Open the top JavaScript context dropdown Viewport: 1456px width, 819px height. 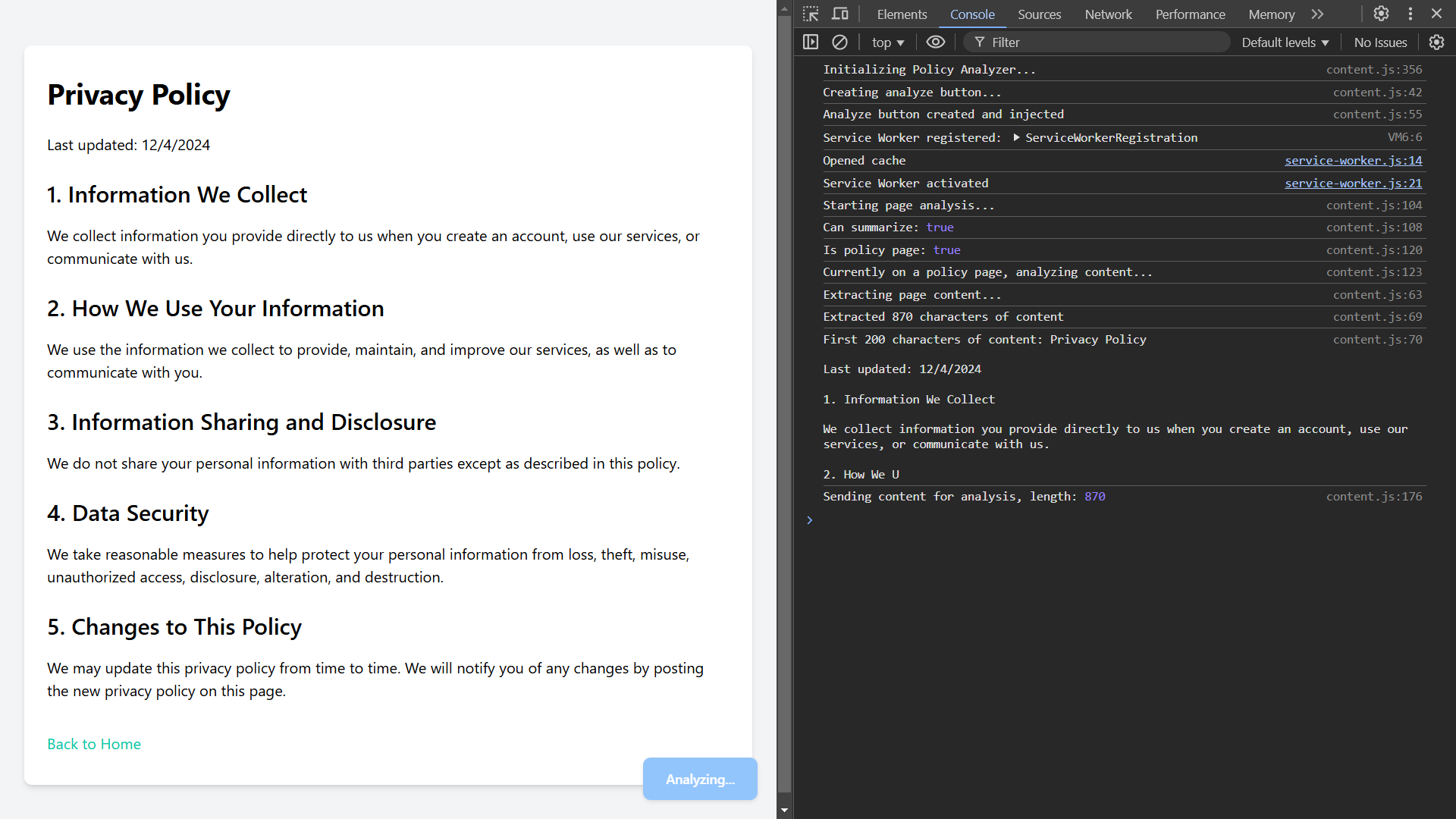click(888, 42)
